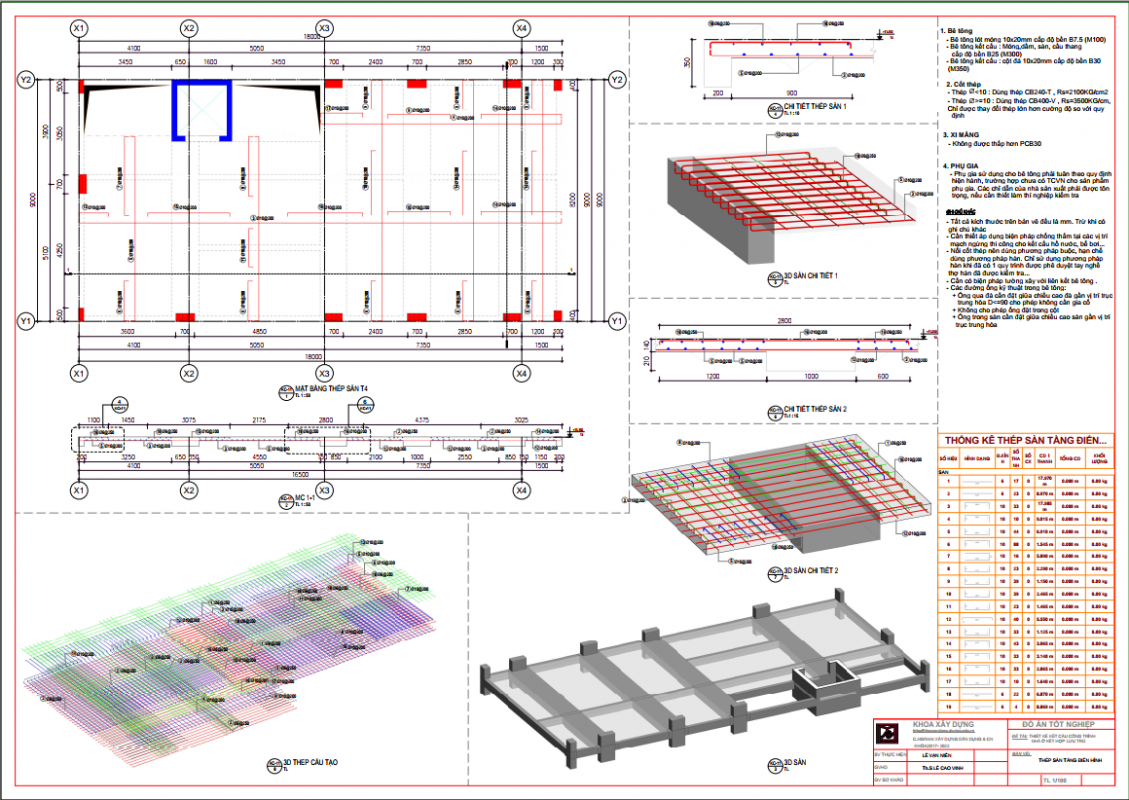
Task: Click the blue elevator shaft outline in the plan
Action: [x=203, y=109]
